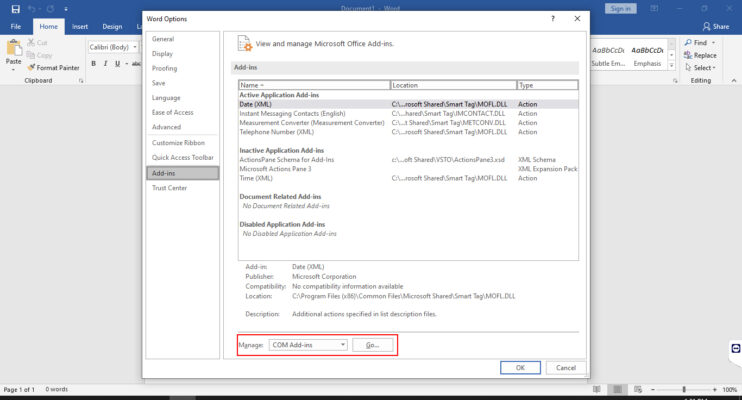Open the Find dropdown arrow

(713, 43)
